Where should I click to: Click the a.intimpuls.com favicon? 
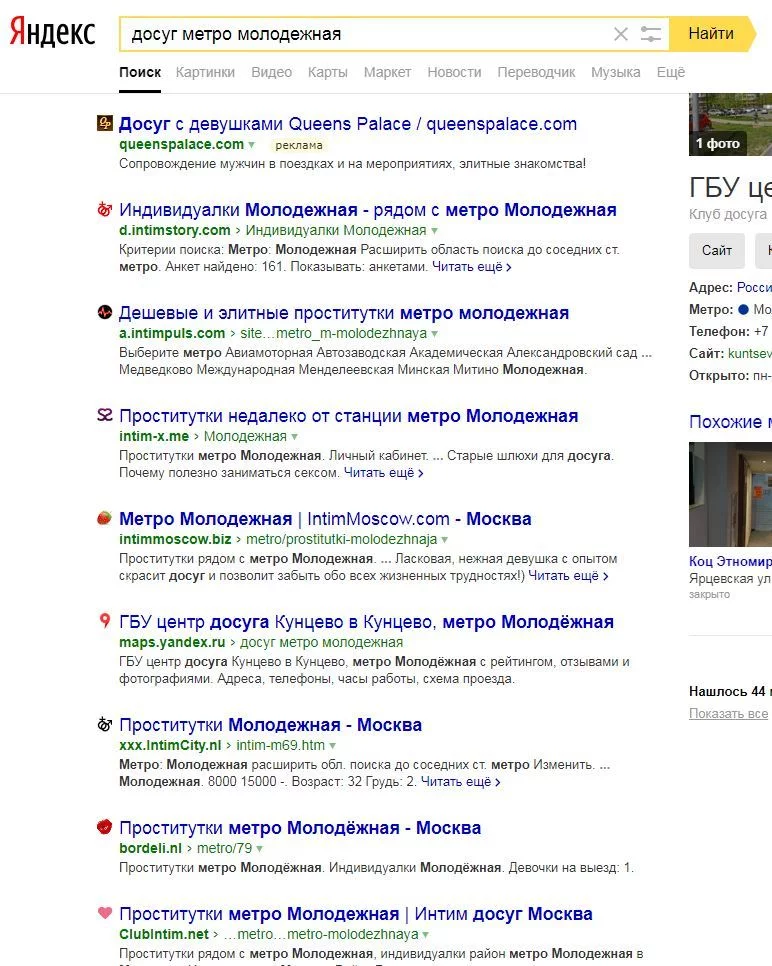tap(105, 312)
